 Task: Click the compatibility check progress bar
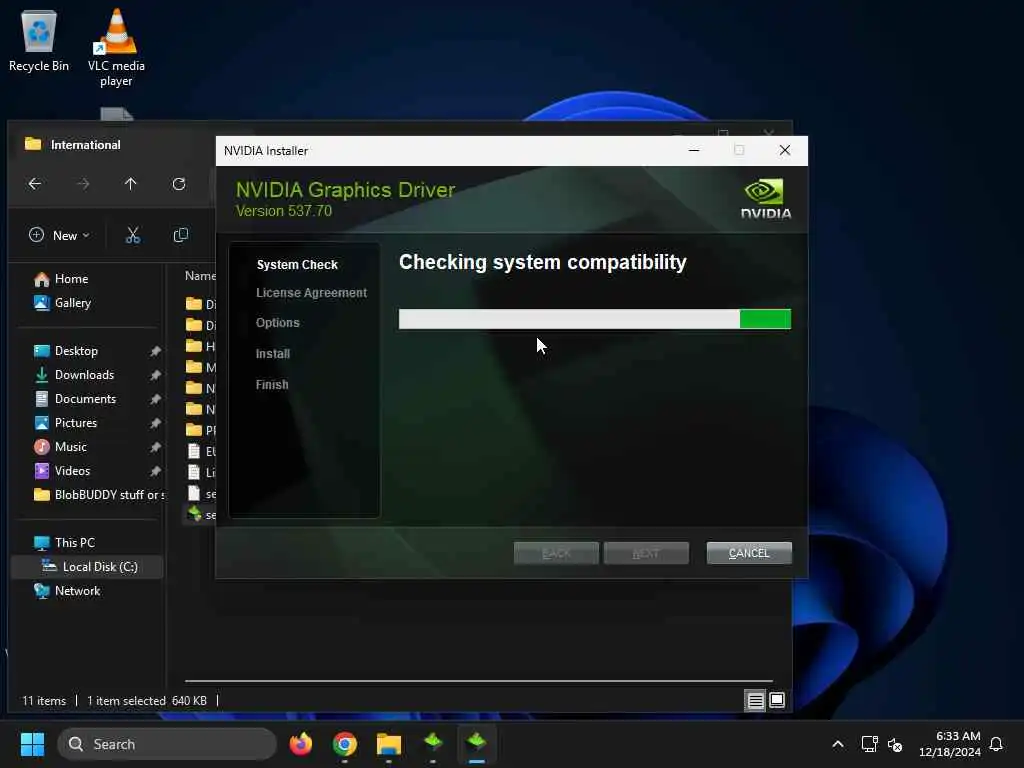(x=594, y=319)
